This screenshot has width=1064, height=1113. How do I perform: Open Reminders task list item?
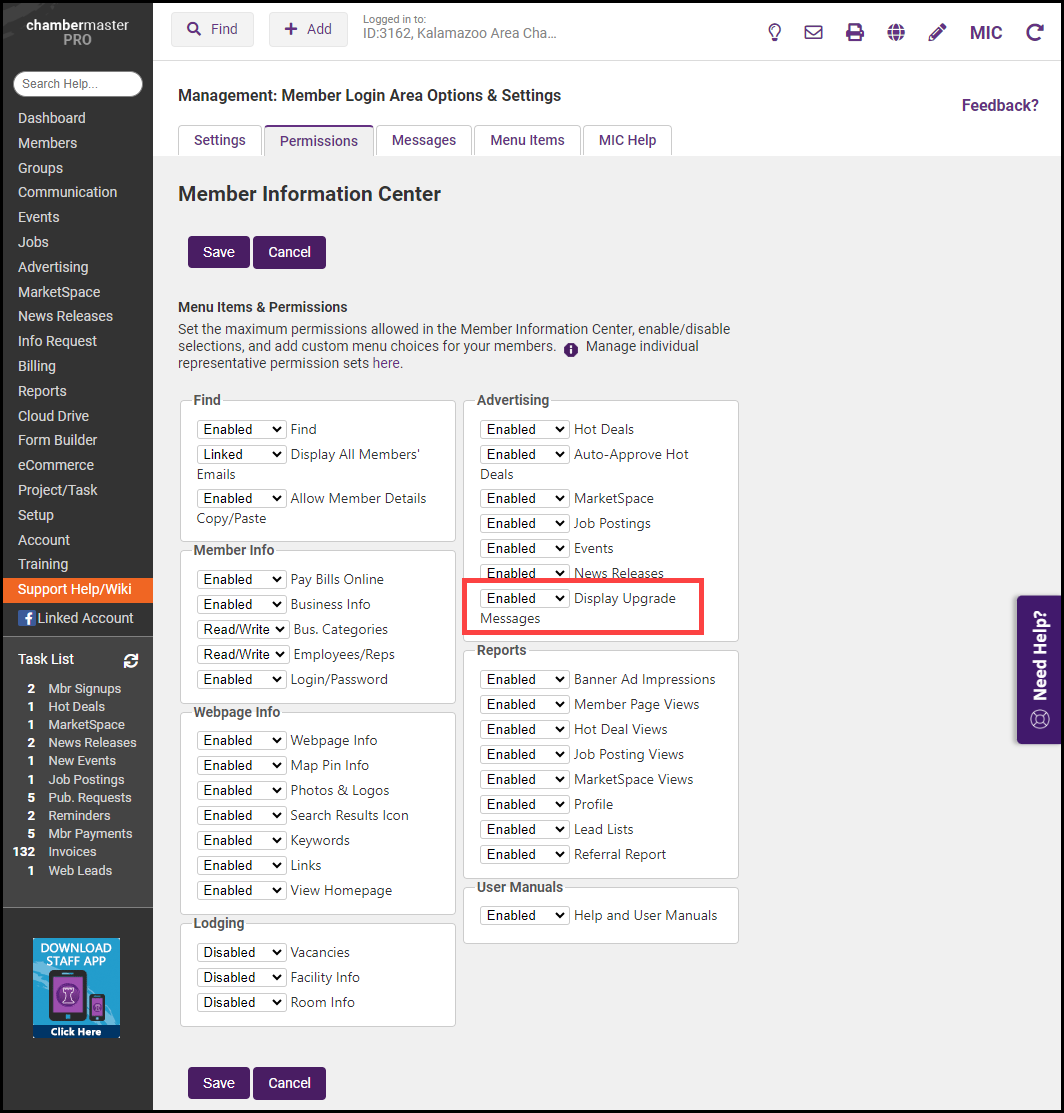pyautogui.click(x=79, y=816)
